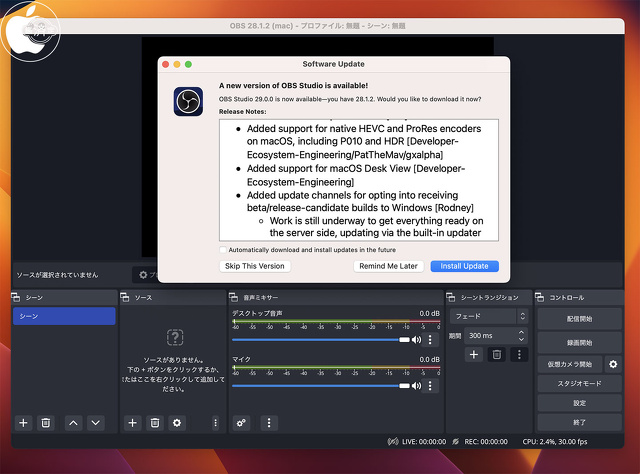Image resolution: width=640 pixels, height=474 pixels.
Task: Add a scene transition with plus
Action: click(474, 354)
